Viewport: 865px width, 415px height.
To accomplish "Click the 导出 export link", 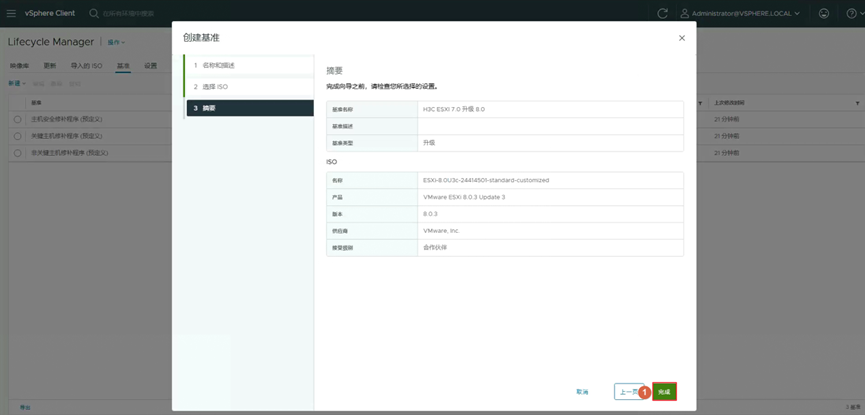I will point(25,407).
